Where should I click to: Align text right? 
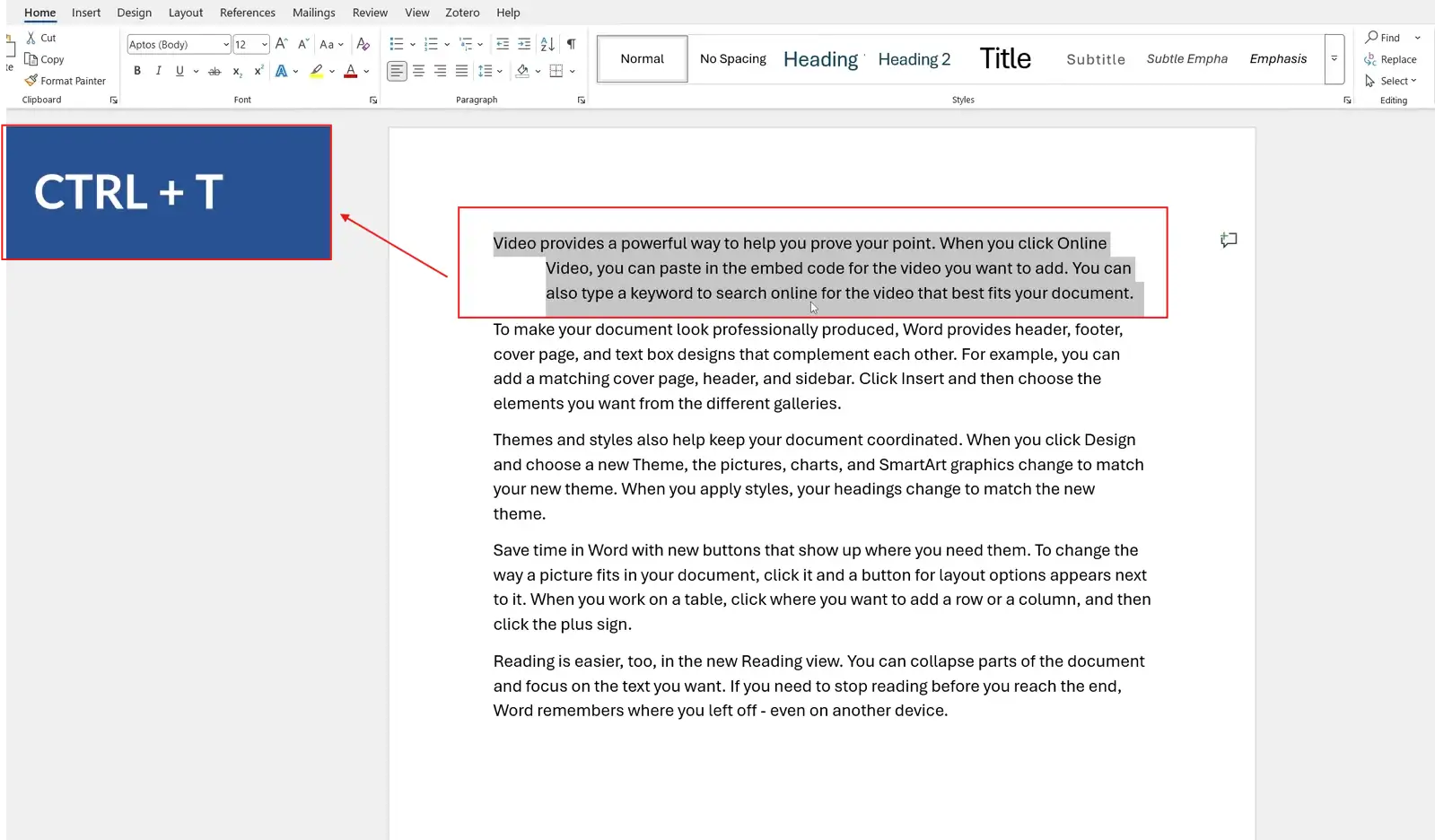tap(440, 71)
